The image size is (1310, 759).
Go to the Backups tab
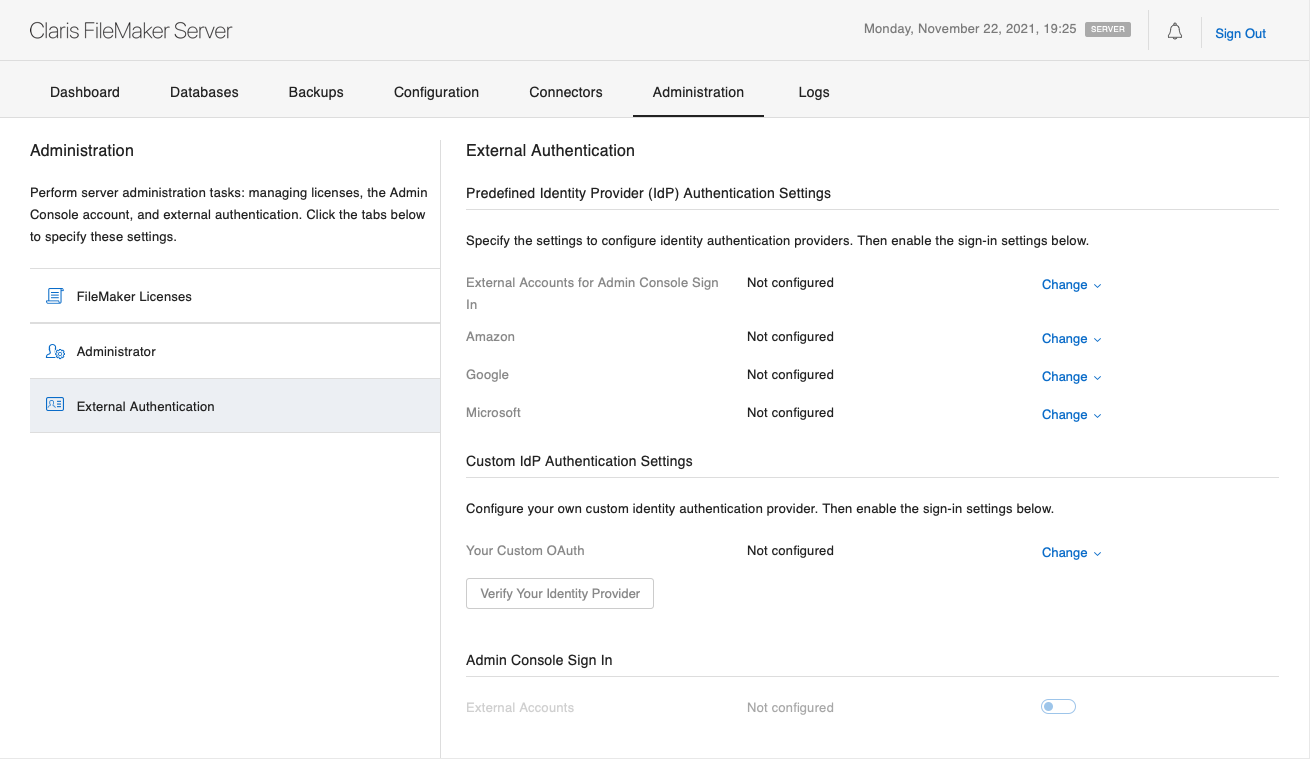[x=316, y=92]
